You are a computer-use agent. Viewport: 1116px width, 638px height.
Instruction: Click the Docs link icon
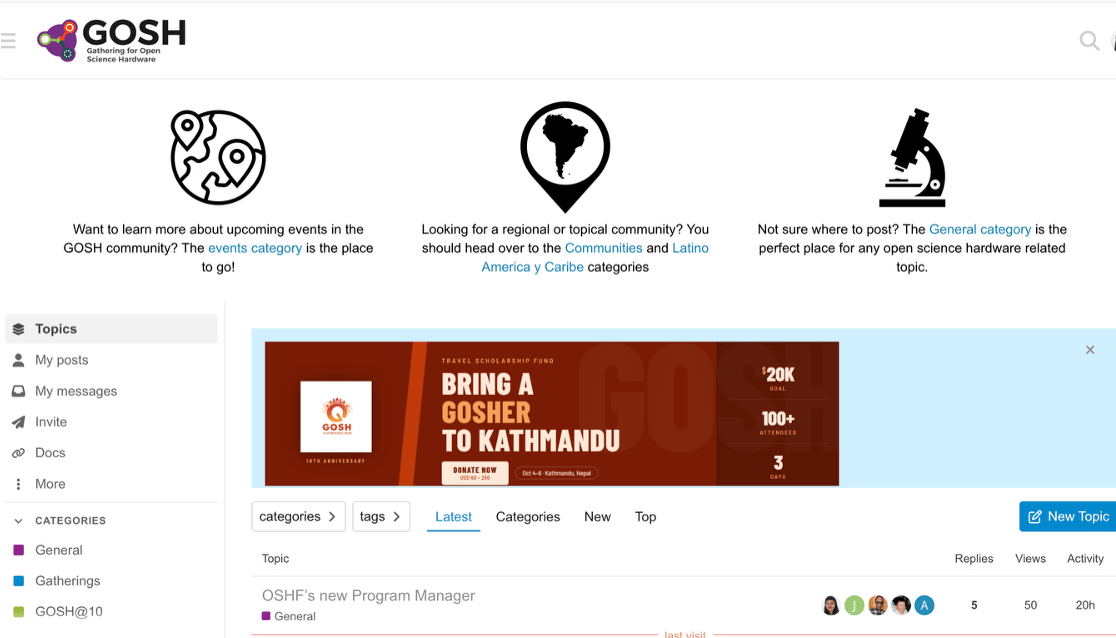pyautogui.click(x=19, y=453)
